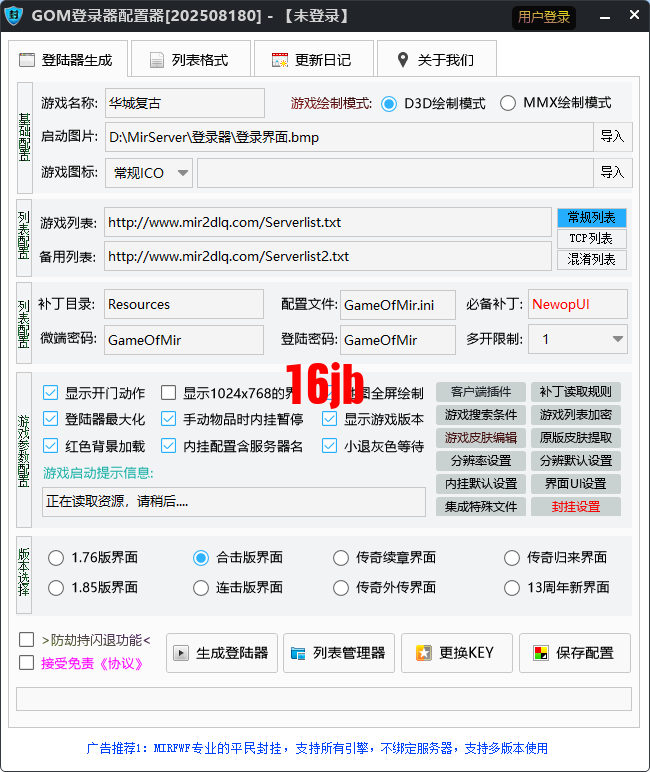Viewport: 650px width, 772px height.
Task: Open 客户端插件 settings
Action: coord(481,392)
